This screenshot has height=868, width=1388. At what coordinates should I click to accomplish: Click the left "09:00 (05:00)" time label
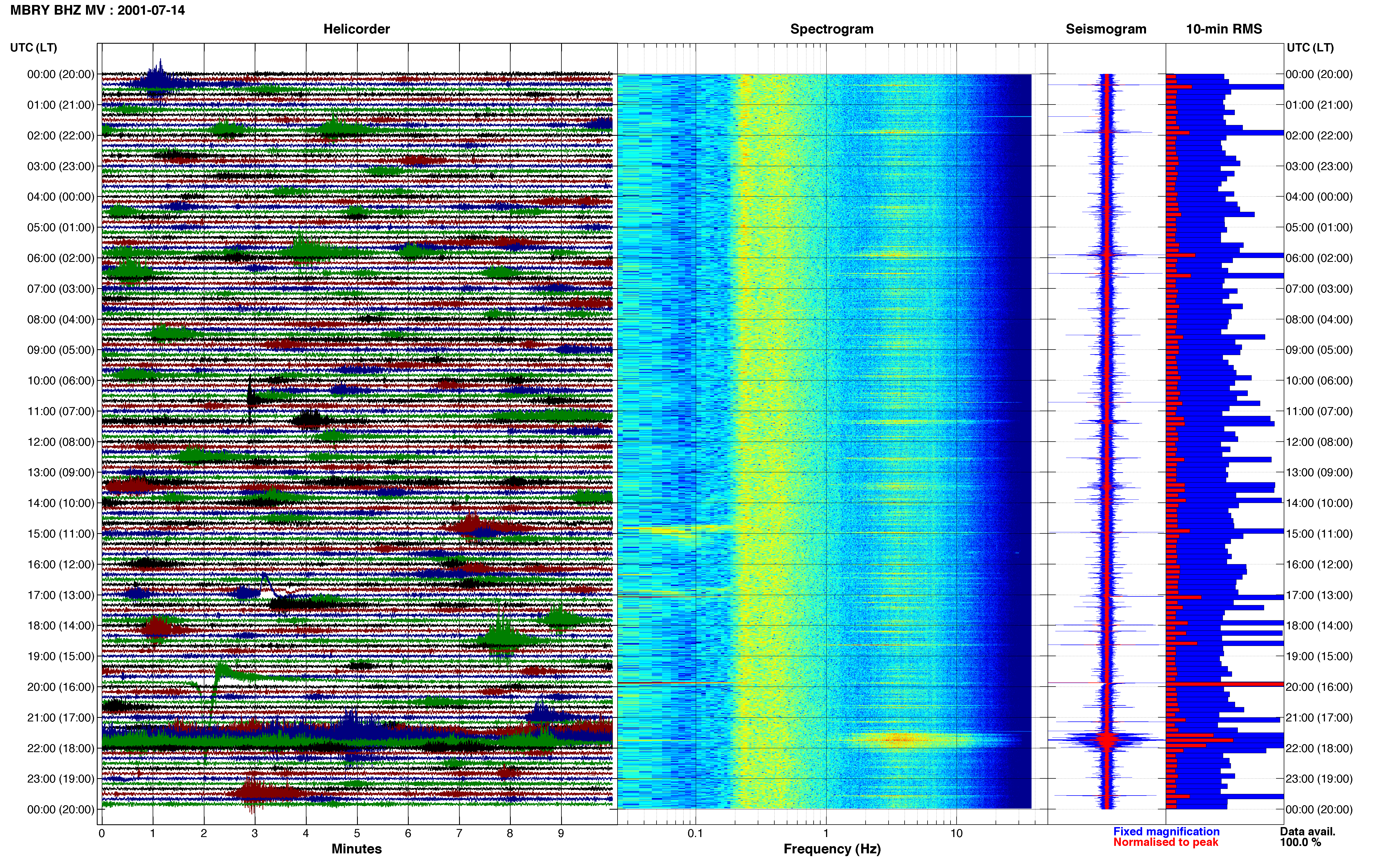click(61, 350)
